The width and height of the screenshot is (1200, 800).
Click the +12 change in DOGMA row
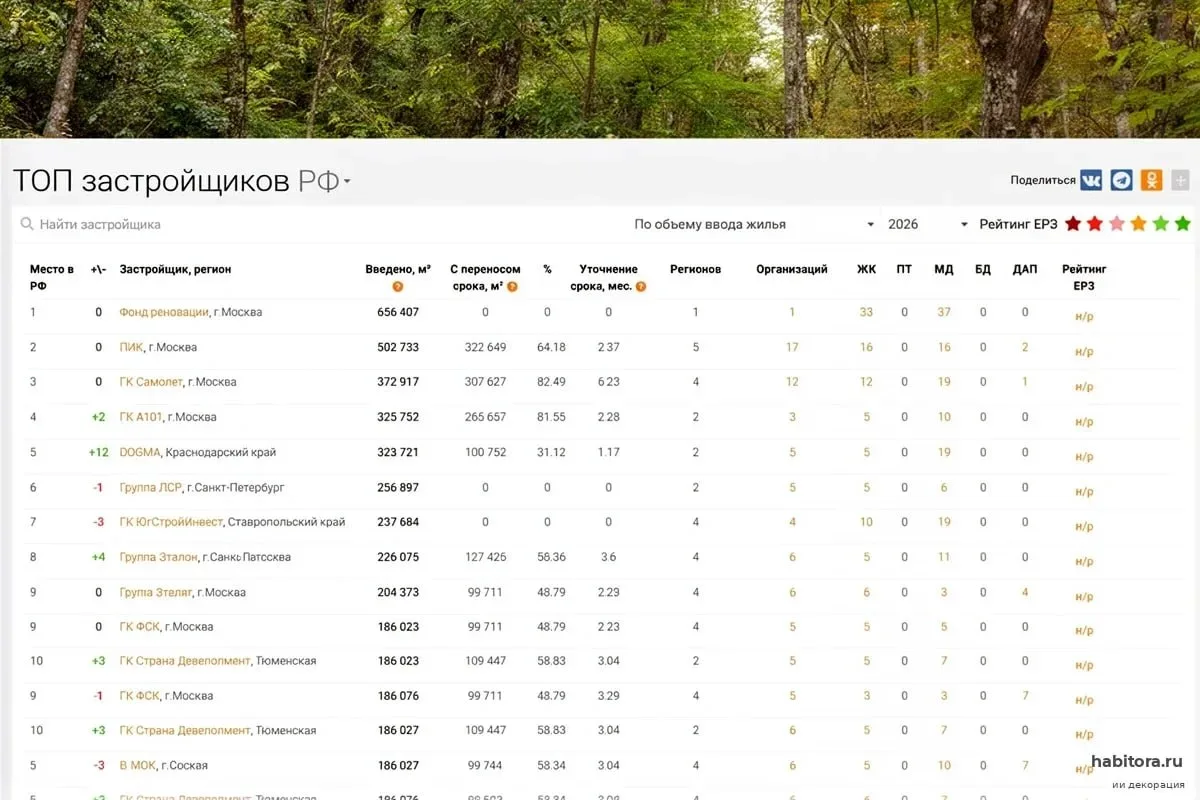98,452
